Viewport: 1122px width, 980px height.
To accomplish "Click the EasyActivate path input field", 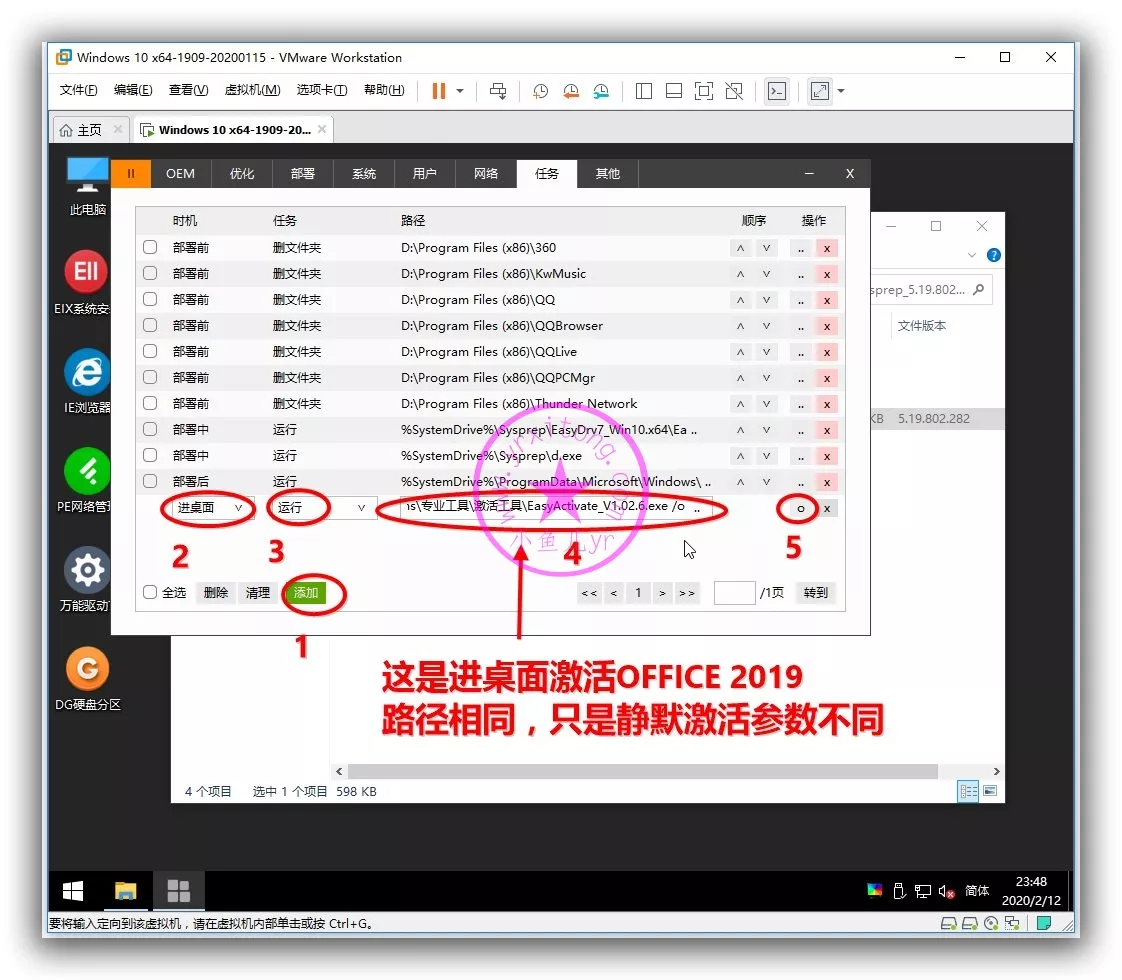I will (x=545, y=508).
